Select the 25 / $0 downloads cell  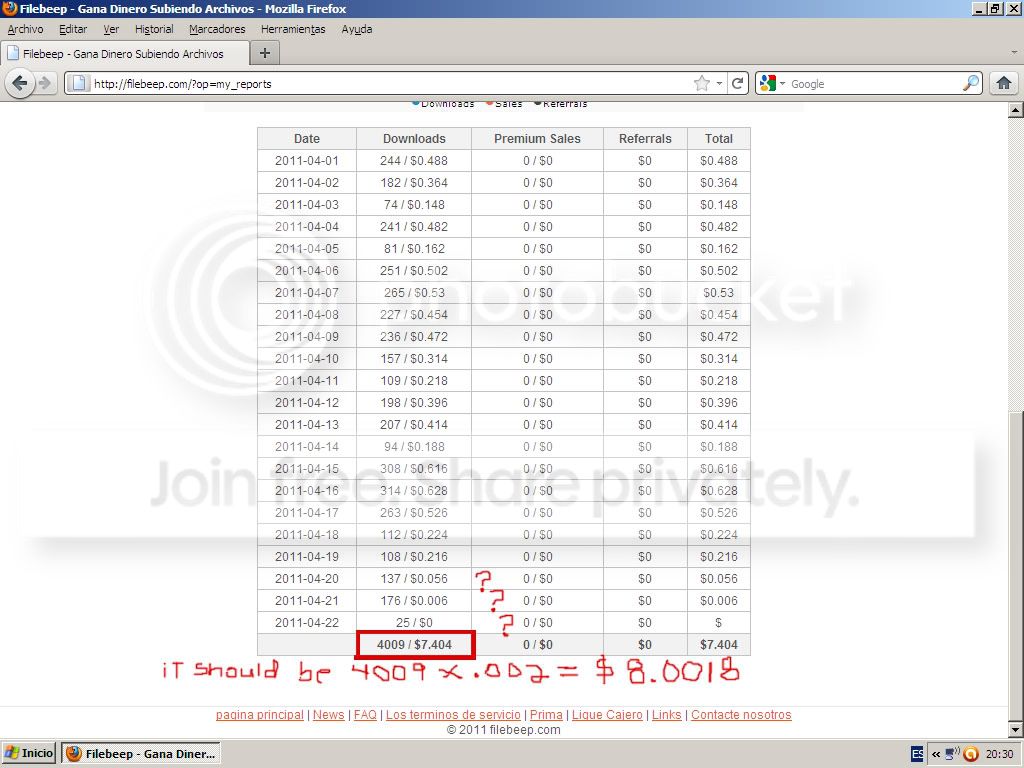(x=414, y=623)
